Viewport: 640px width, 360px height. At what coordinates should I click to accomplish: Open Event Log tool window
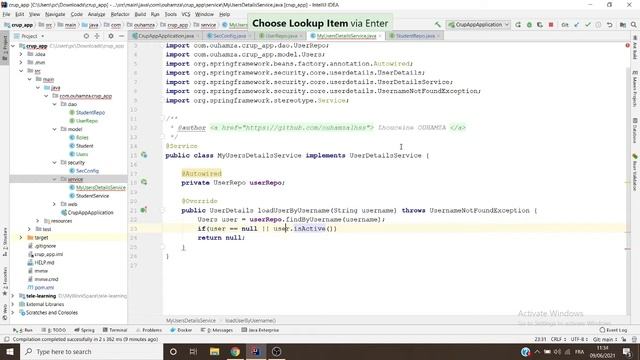(613, 330)
